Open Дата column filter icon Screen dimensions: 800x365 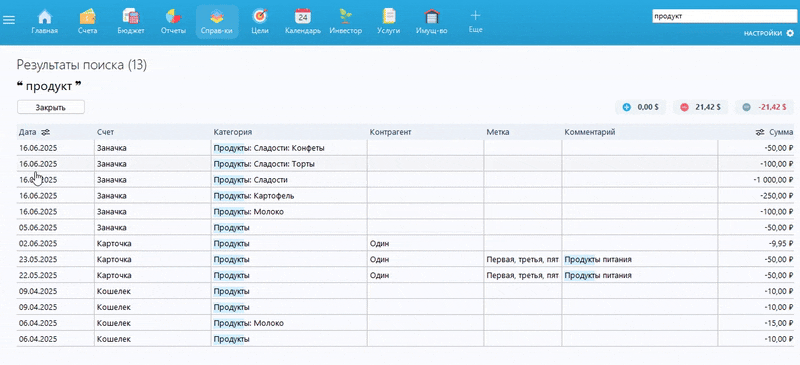point(45,132)
